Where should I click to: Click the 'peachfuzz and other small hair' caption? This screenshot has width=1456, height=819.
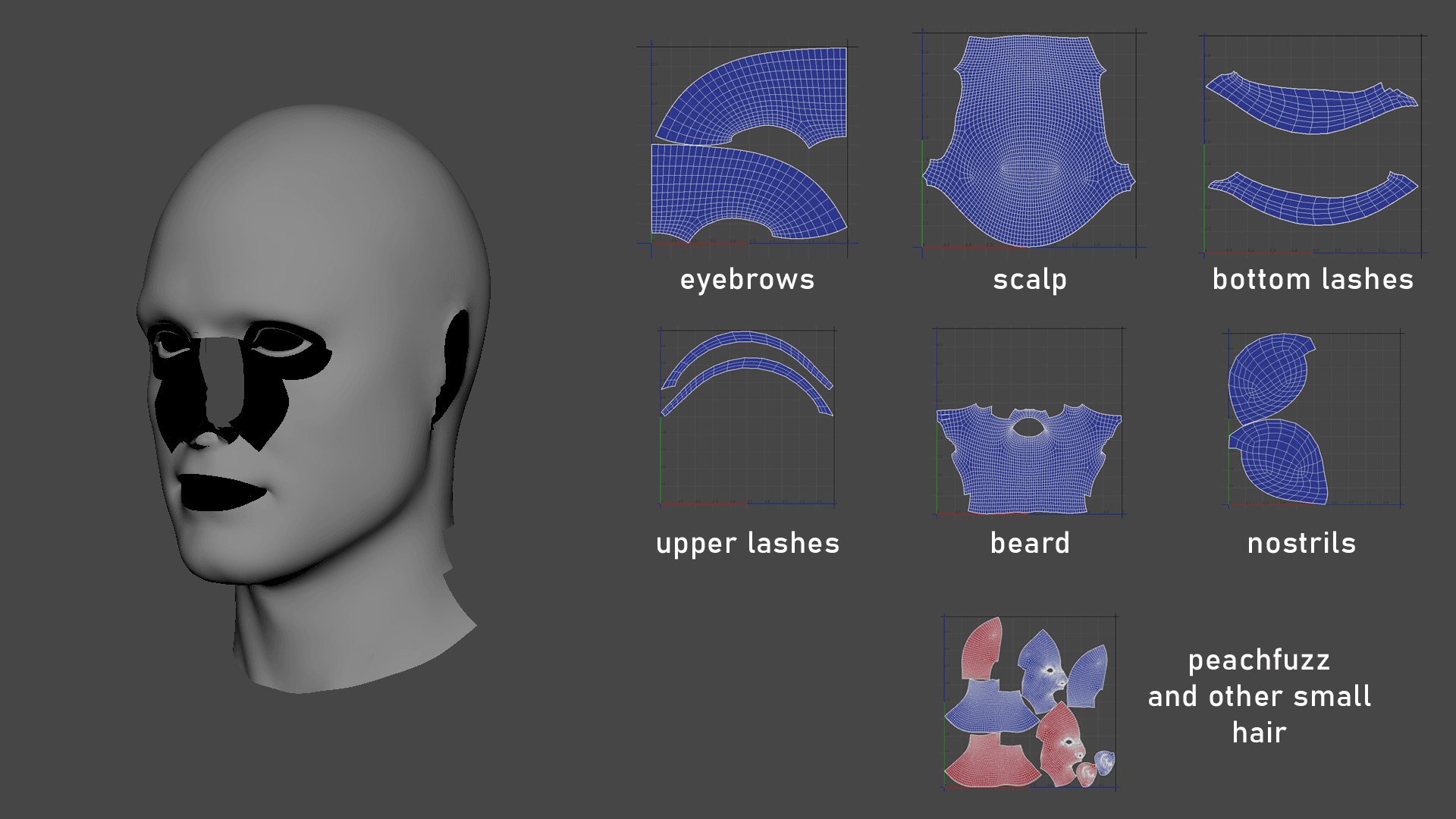pos(1259,696)
